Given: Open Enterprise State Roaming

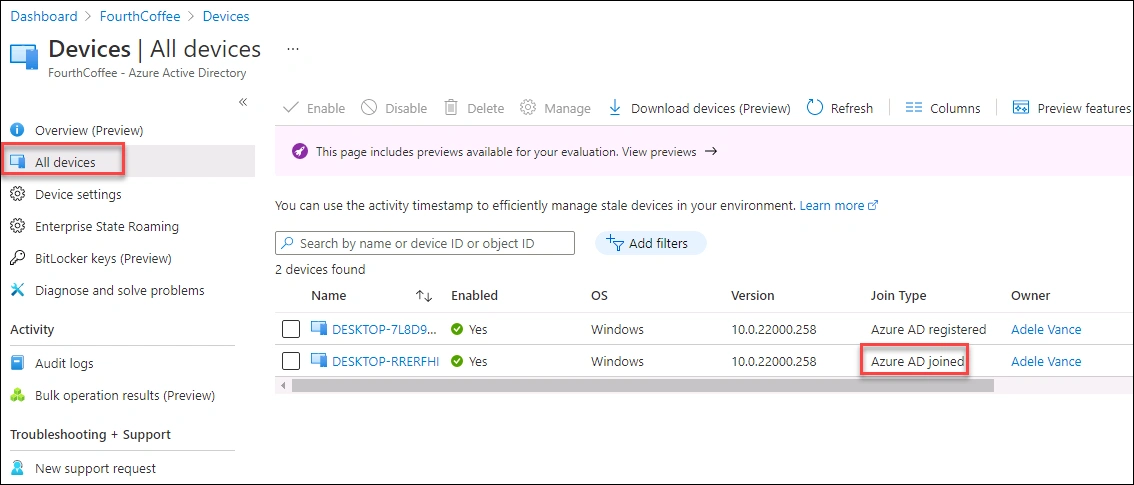Looking at the screenshot, I should pos(107,226).
